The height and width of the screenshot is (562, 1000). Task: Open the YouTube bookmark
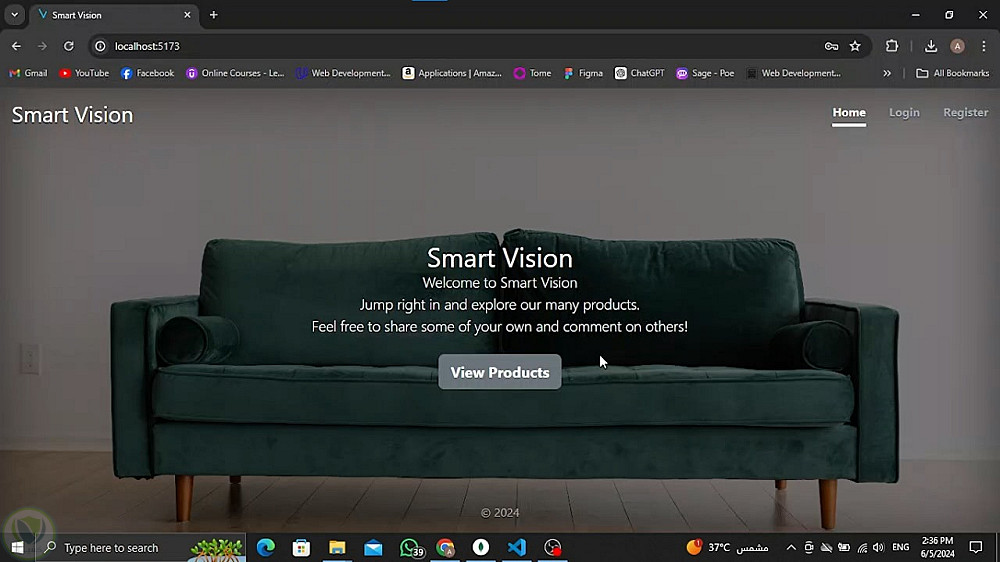tap(84, 73)
